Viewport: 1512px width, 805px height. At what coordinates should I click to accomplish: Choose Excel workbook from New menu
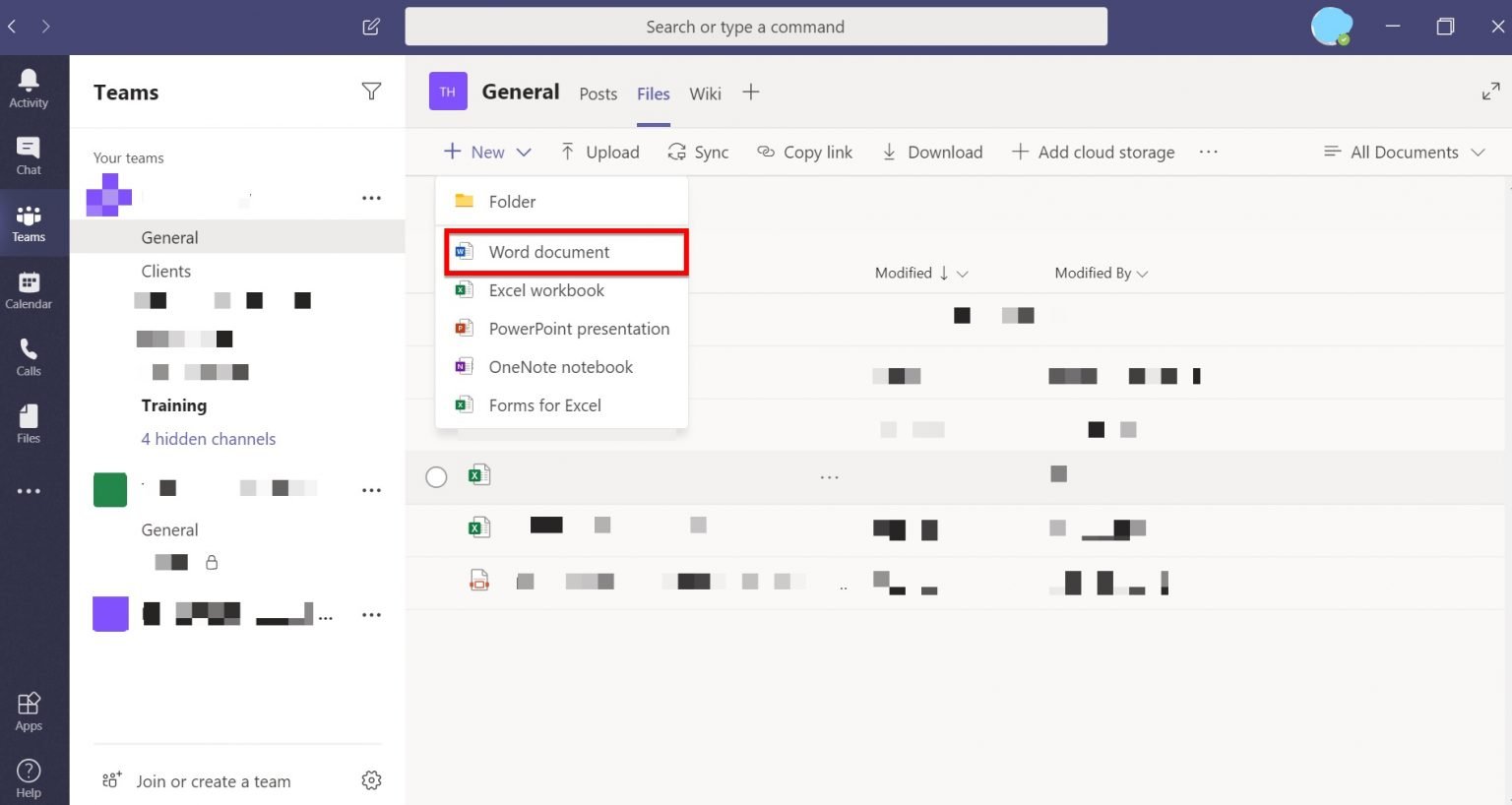(561, 290)
